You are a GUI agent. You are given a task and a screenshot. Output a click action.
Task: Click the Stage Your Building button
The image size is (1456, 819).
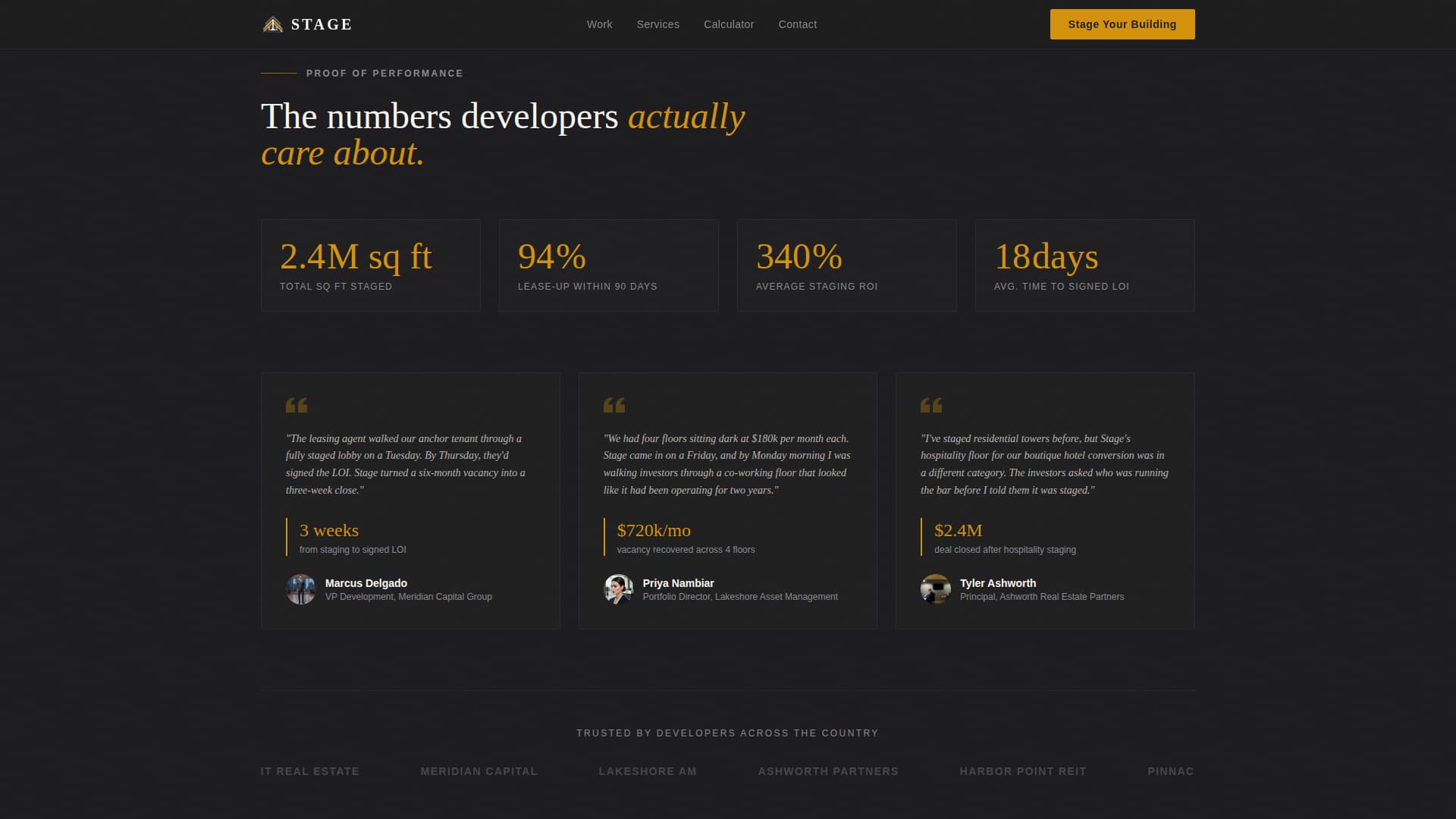(1122, 24)
